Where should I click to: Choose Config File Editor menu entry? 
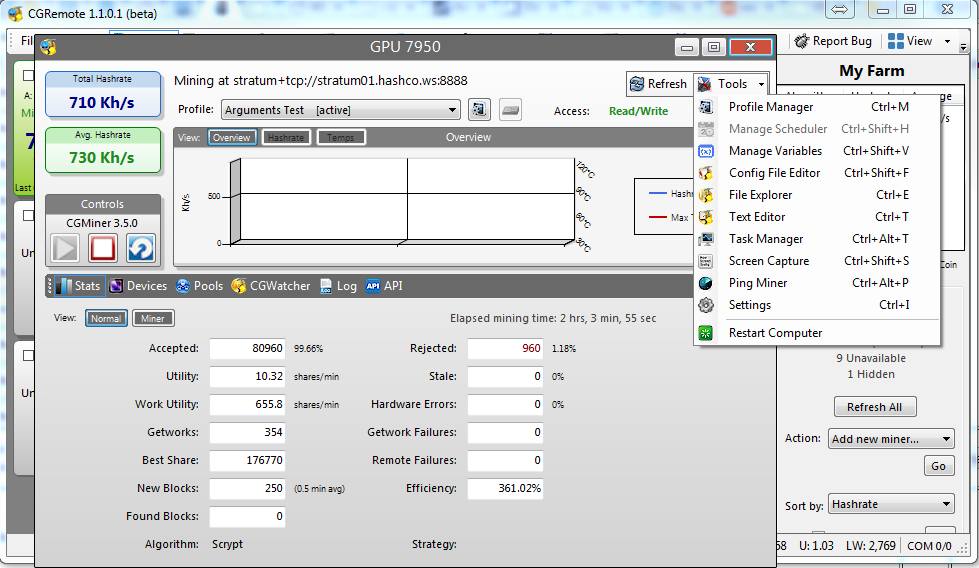pyautogui.click(x=817, y=173)
